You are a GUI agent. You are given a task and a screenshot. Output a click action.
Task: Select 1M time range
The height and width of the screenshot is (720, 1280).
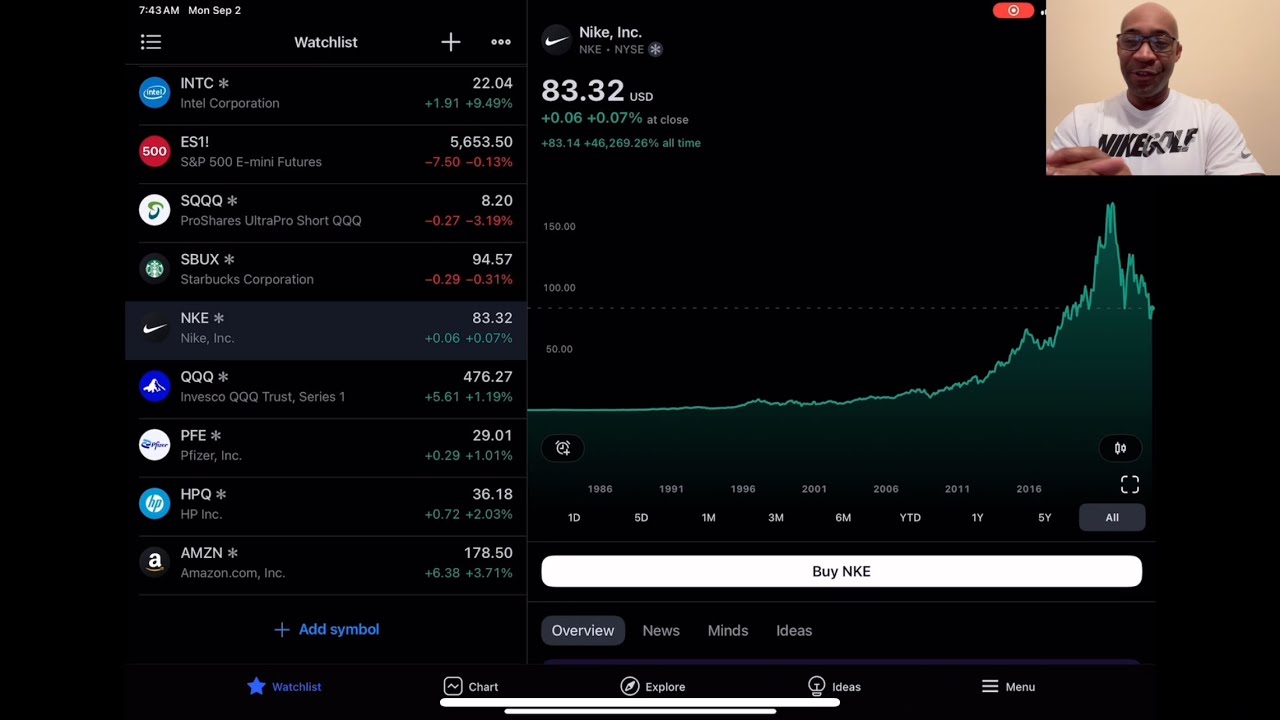pos(708,517)
